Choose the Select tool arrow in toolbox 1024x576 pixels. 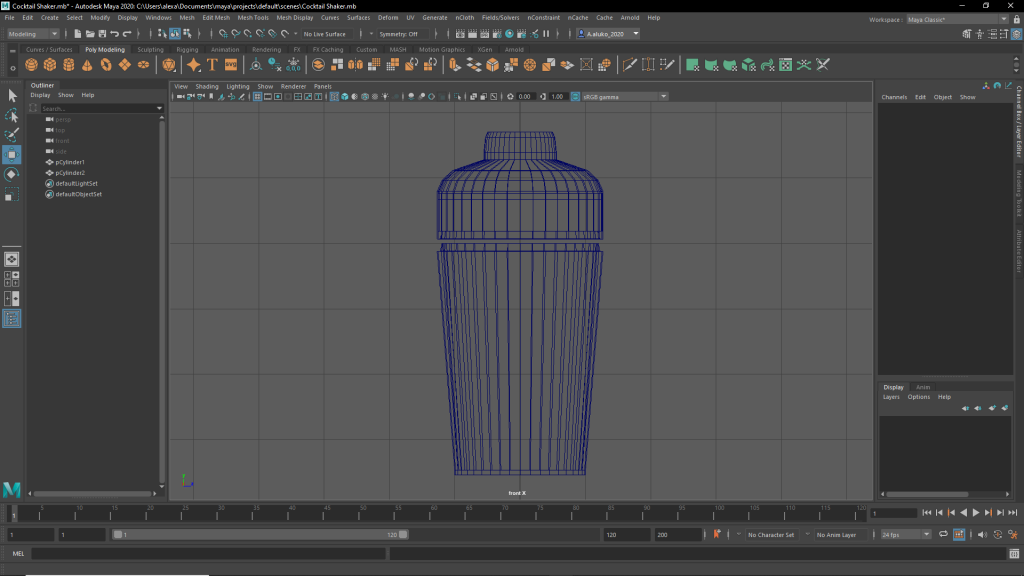pyautogui.click(x=12, y=96)
